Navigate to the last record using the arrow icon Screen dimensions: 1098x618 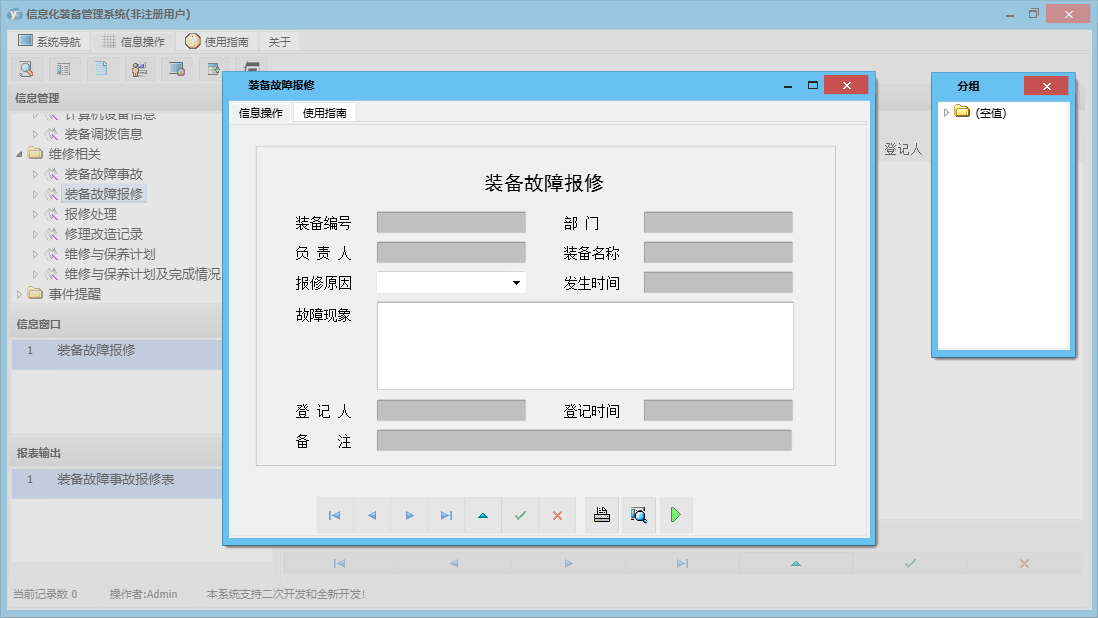pos(446,515)
